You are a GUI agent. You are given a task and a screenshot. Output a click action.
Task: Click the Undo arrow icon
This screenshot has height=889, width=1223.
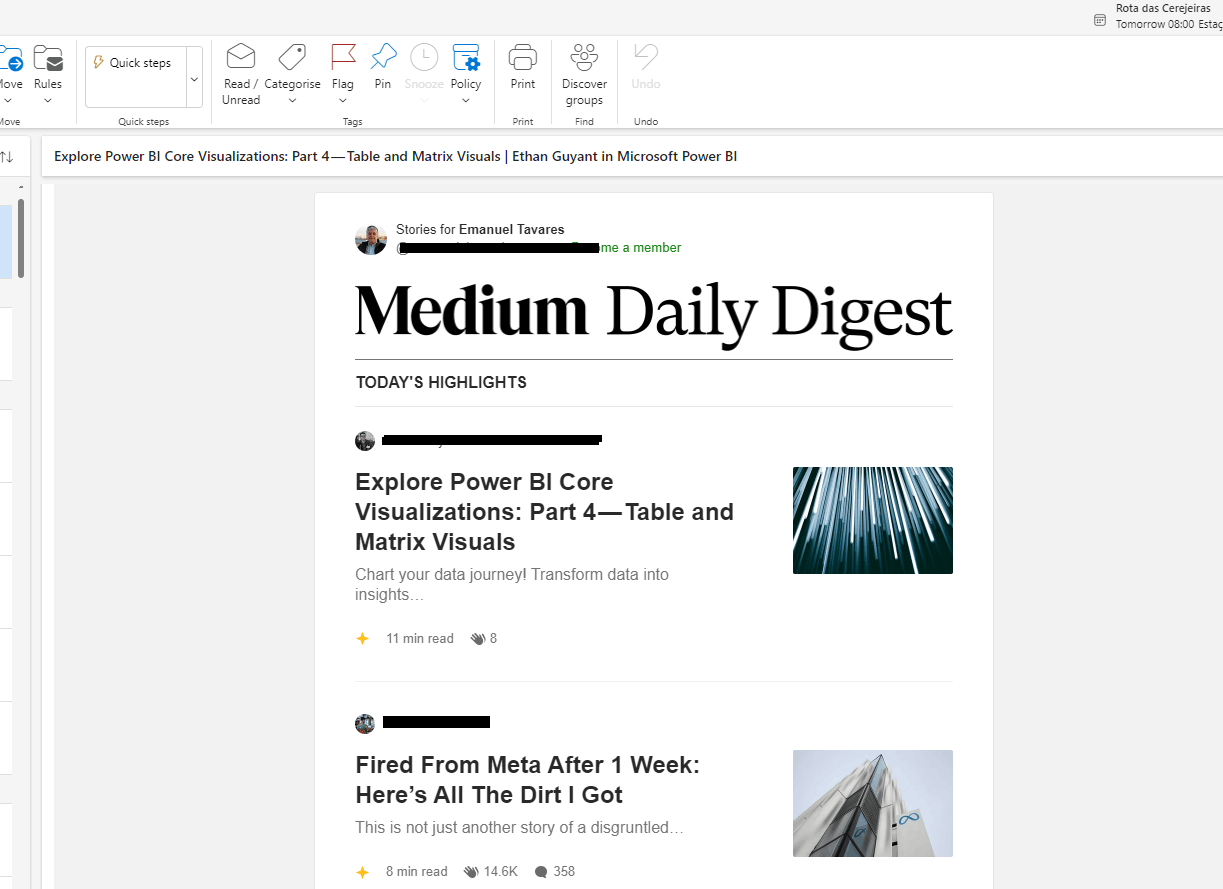click(x=646, y=56)
